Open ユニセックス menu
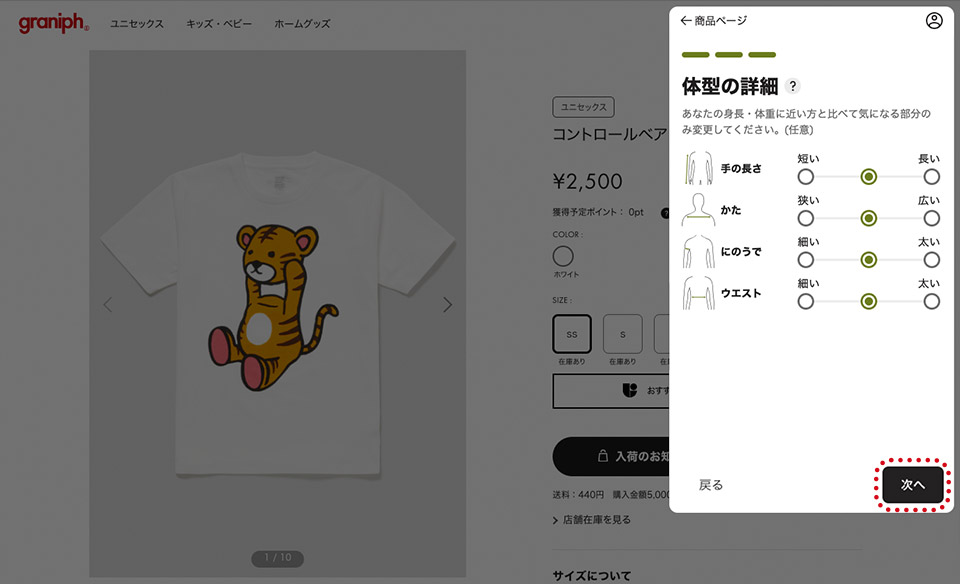This screenshot has width=960, height=584. click(137, 24)
